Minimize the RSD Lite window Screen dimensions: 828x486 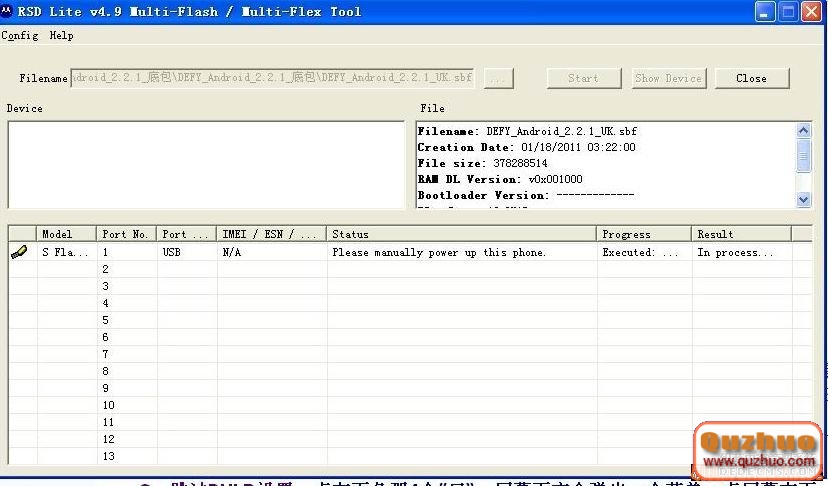click(x=765, y=12)
